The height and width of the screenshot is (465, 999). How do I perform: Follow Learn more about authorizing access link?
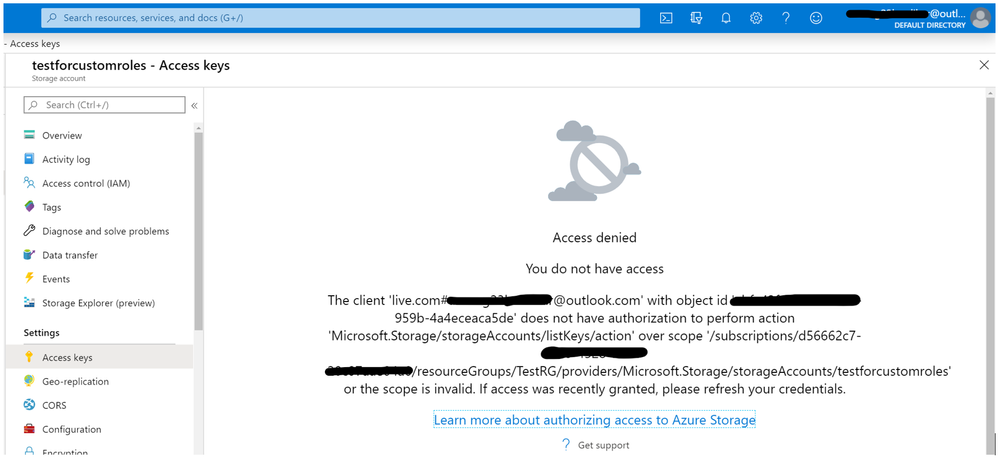coord(594,420)
